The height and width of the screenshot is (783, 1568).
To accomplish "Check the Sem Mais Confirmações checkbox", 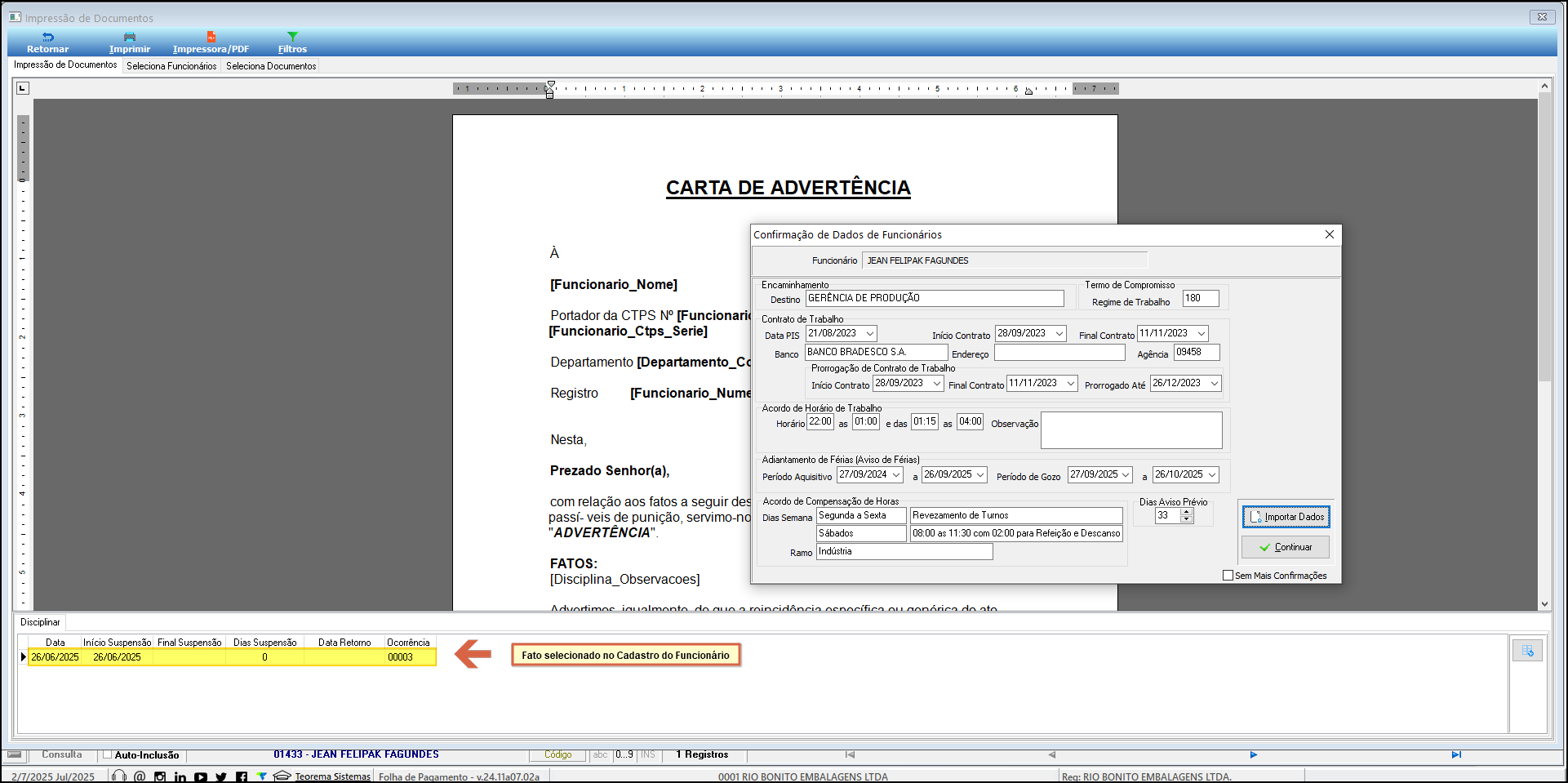I will (x=1228, y=576).
